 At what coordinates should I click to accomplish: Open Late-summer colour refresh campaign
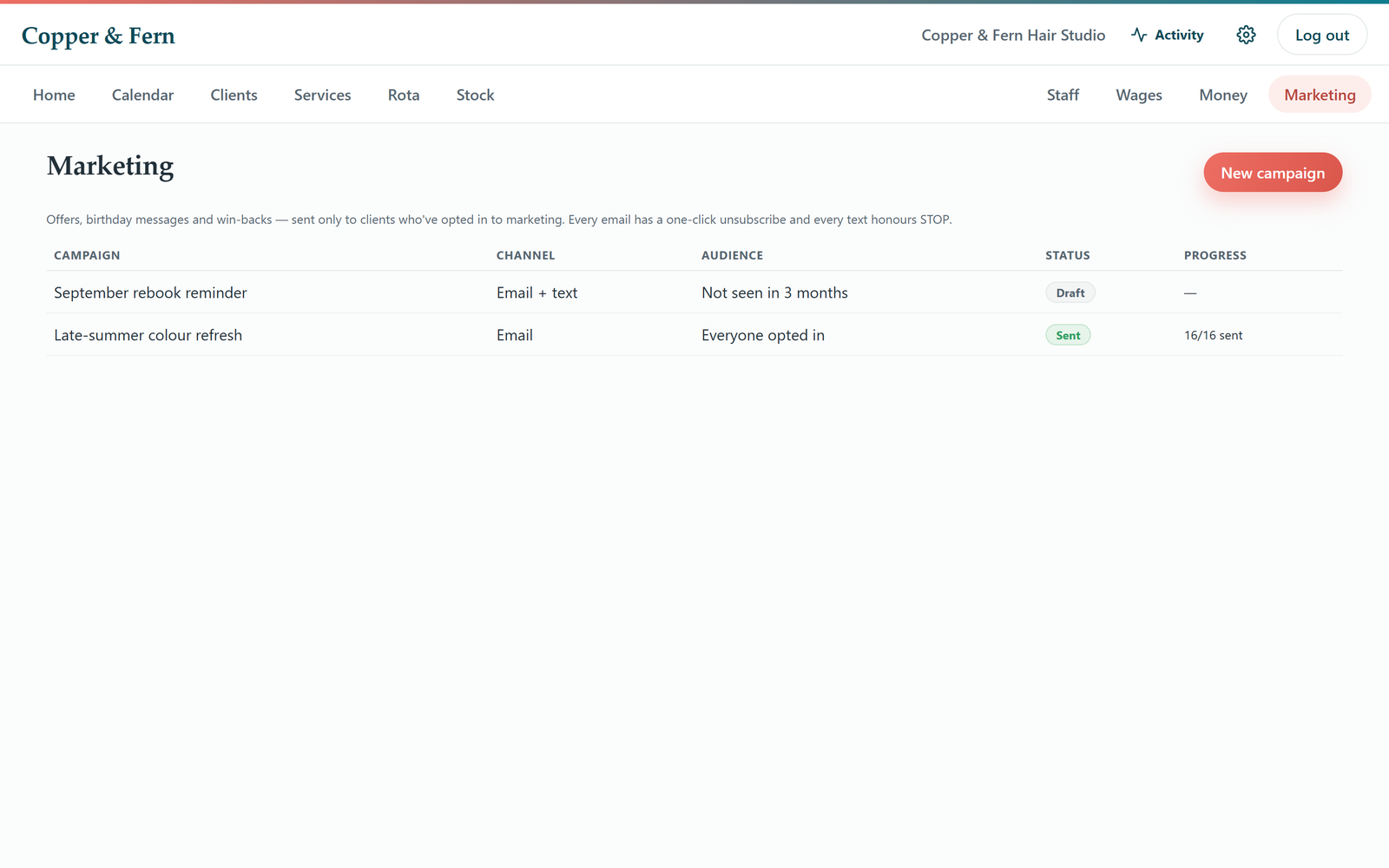(148, 335)
